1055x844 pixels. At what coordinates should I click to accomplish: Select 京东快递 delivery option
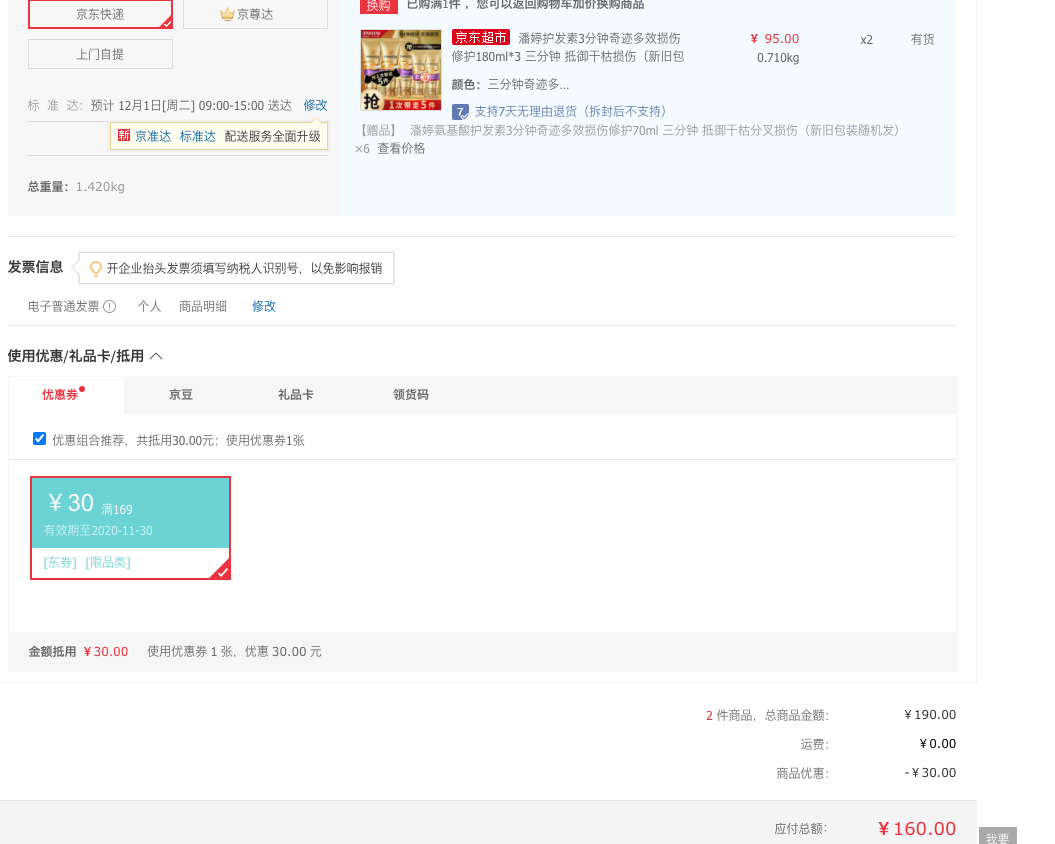click(x=100, y=13)
